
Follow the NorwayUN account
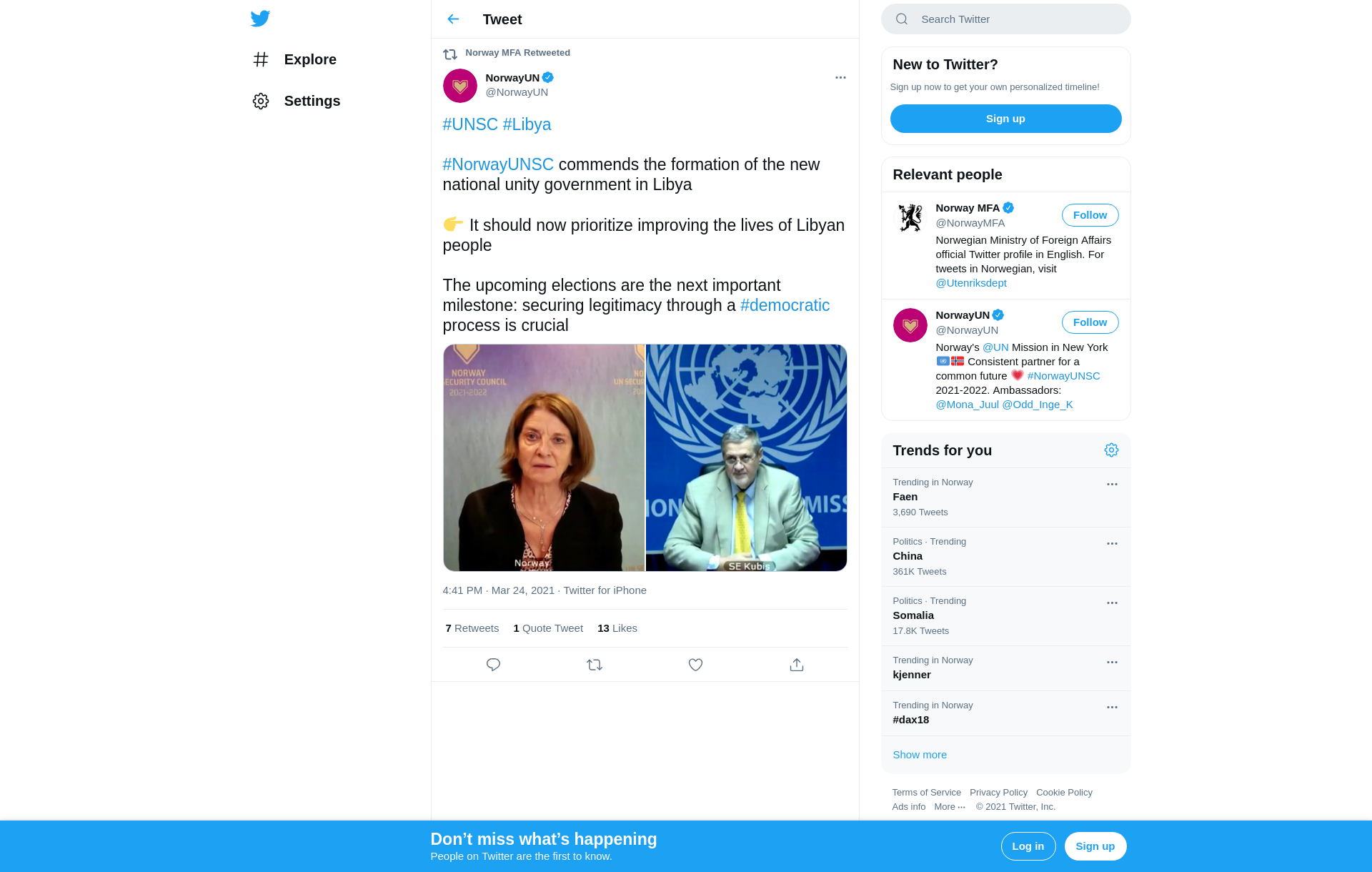1090,322
